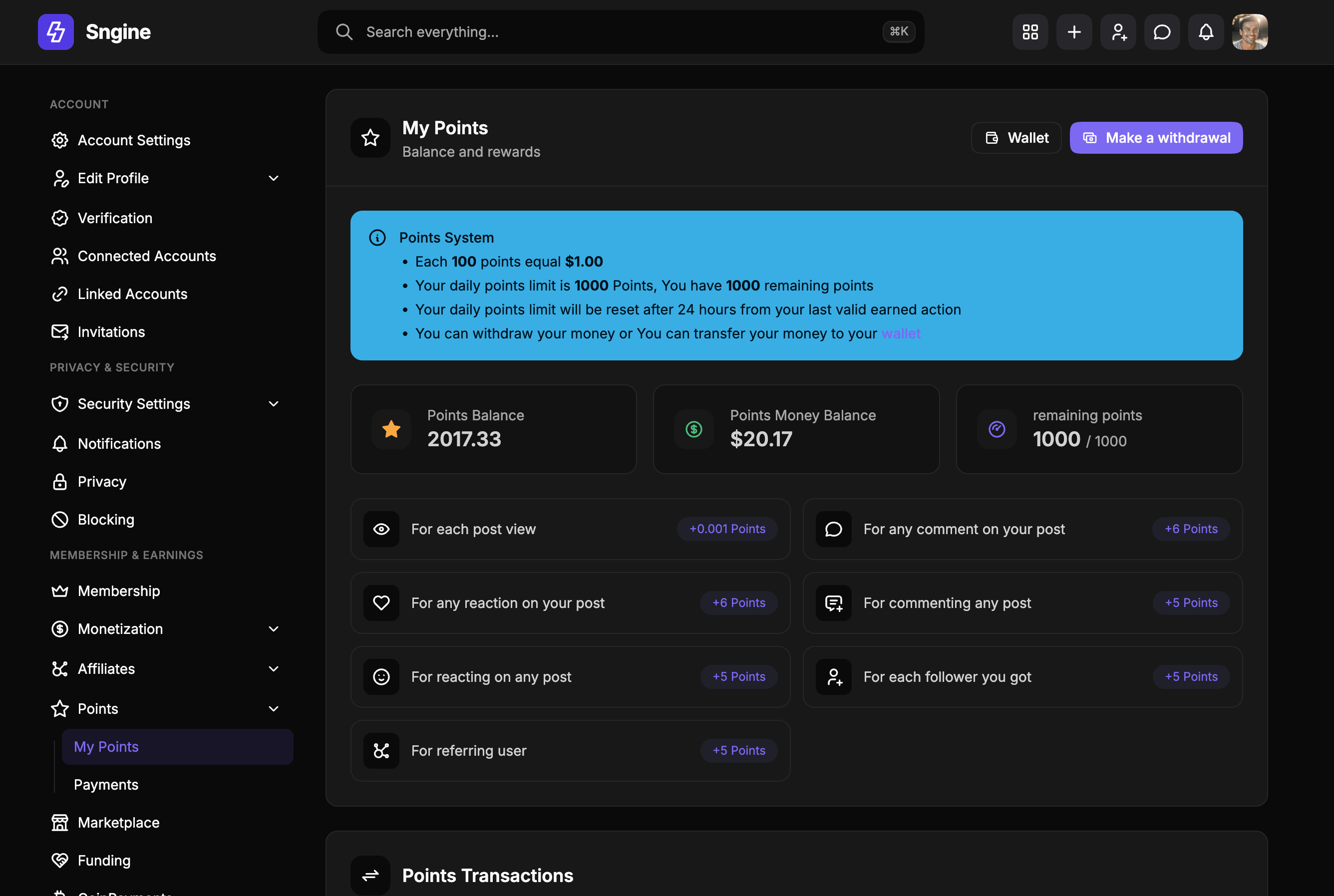Click the ⌘K shortcut badge
Screen dimensions: 1334x896
tap(899, 31)
